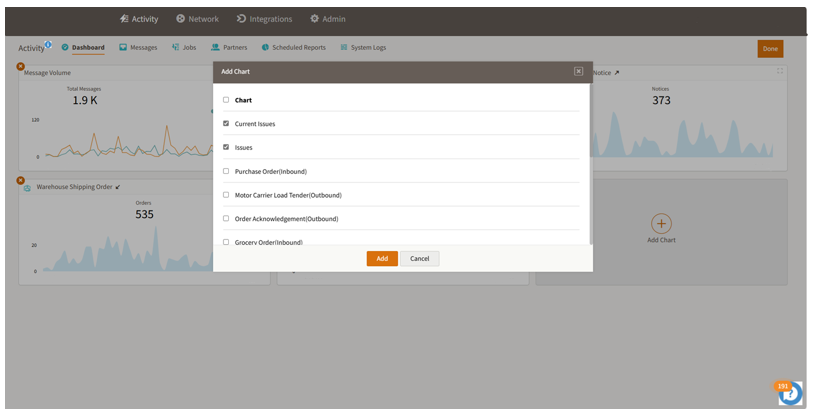Open the Integrations top navigation menu
Image resolution: width=813 pixels, height=415 pixels.
coord(264,19)
